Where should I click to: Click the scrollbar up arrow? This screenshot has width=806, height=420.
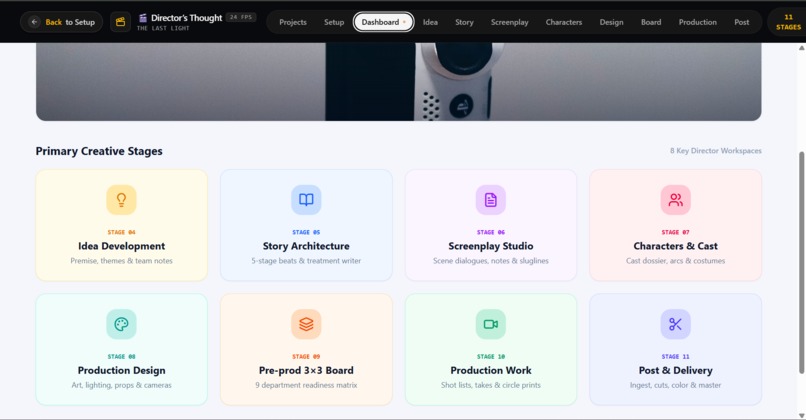(x=801, y=48)
